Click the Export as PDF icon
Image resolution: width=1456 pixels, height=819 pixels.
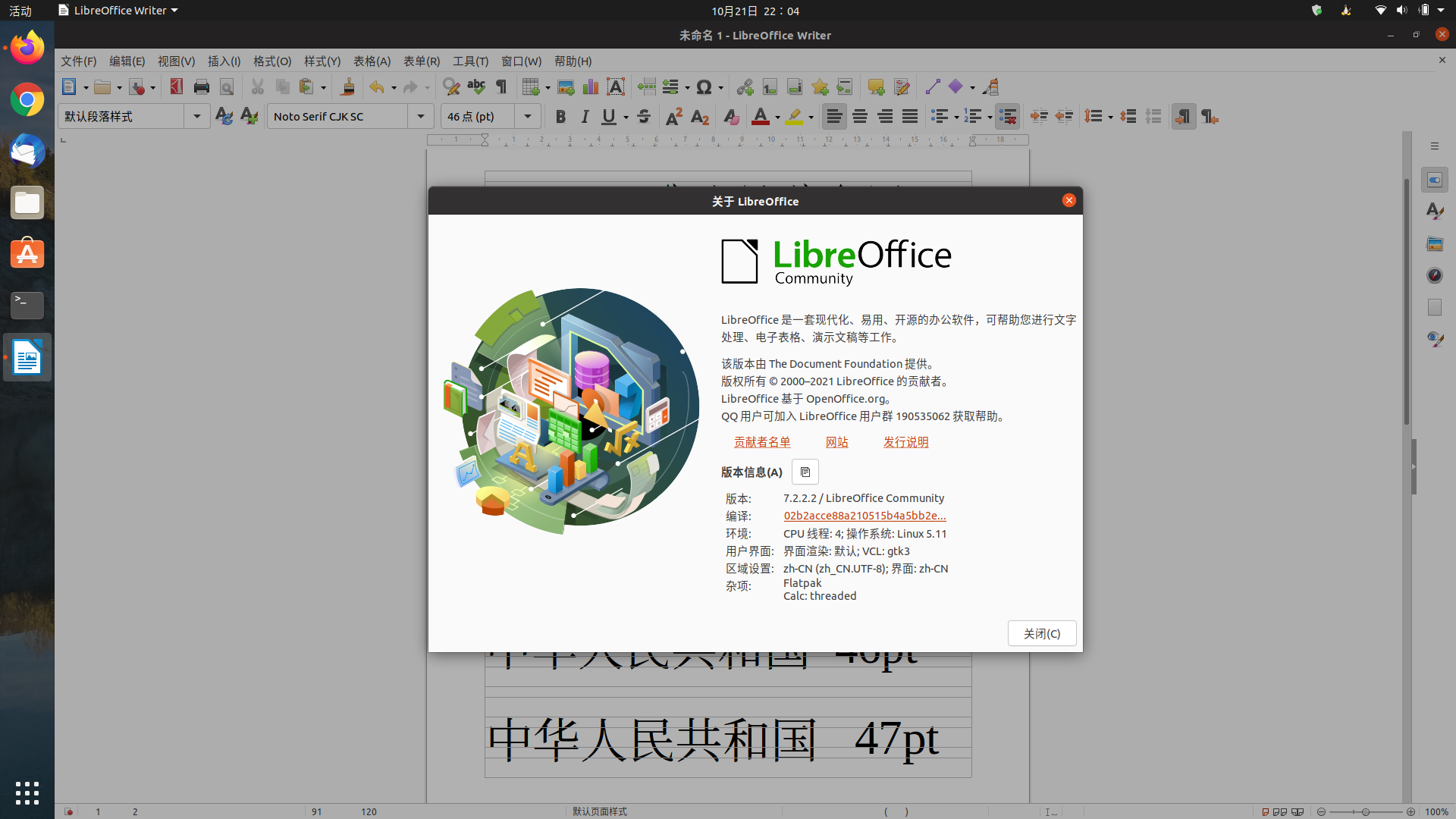point(176,87)
